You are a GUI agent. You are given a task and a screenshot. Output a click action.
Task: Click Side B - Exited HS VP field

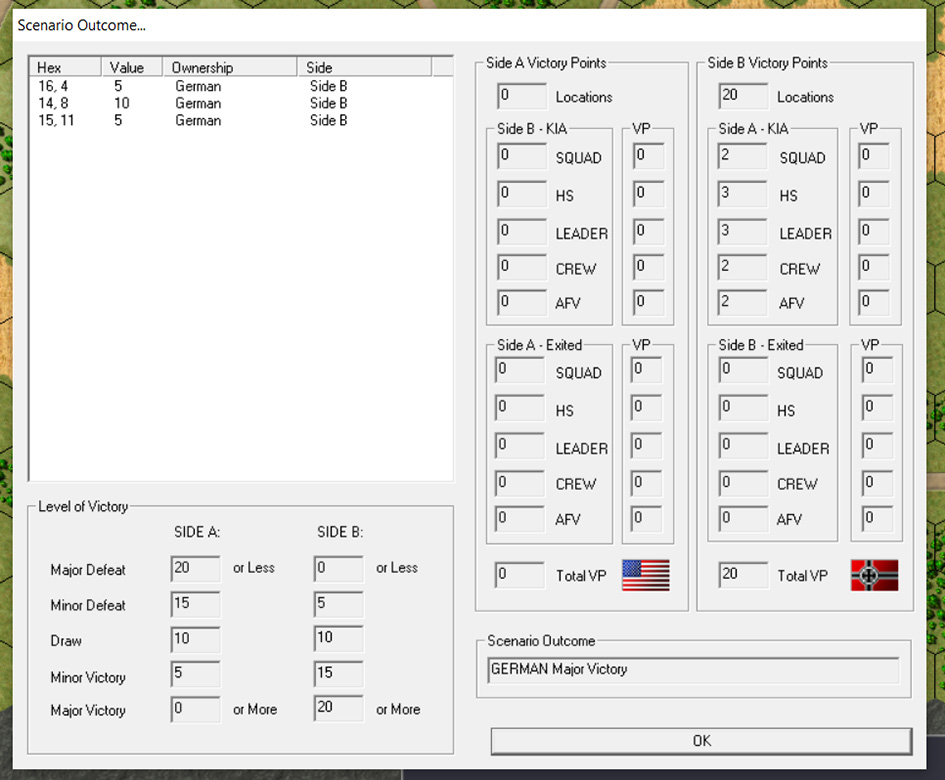(x=877, y=407)
